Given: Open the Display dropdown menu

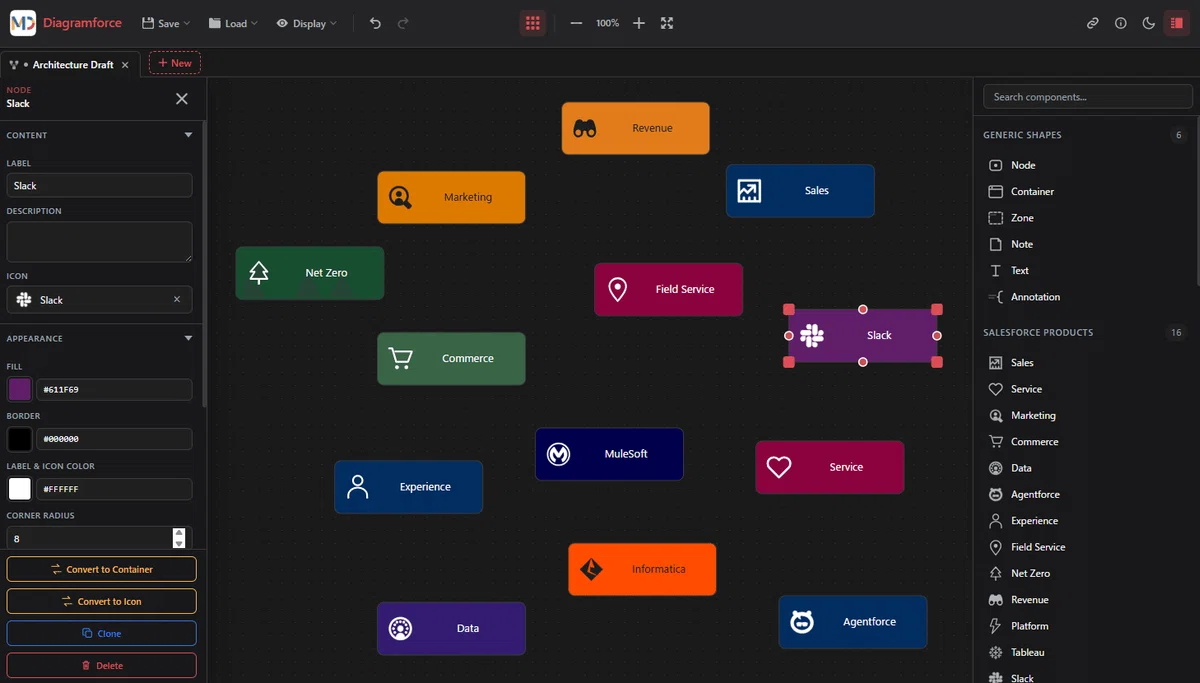Looking at the screenshot, I should (306, 23).
